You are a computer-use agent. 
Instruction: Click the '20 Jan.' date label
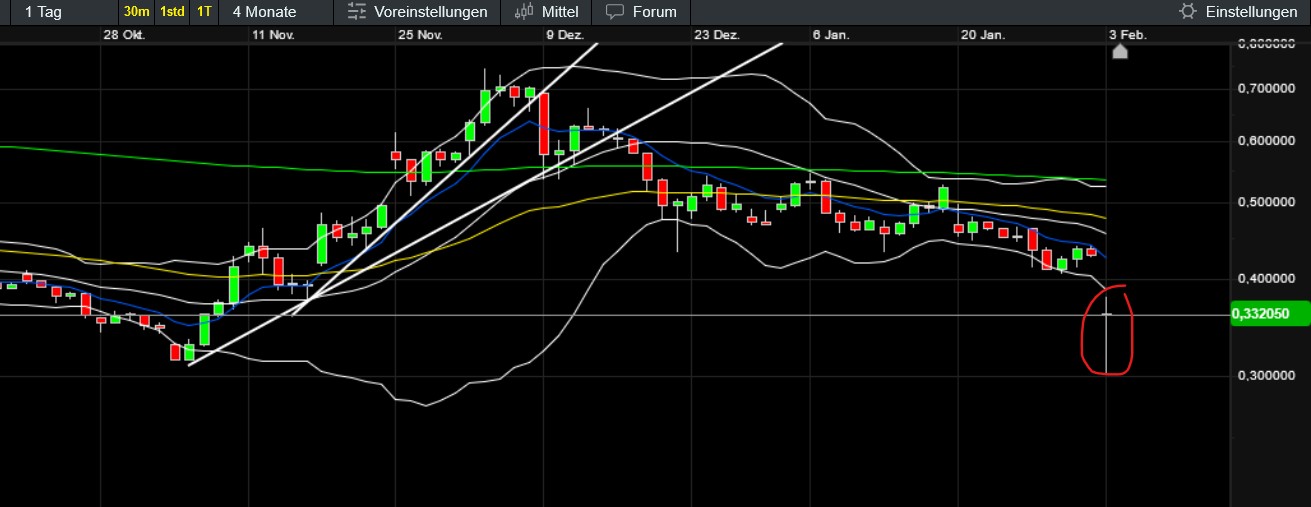tap(983, 34)
